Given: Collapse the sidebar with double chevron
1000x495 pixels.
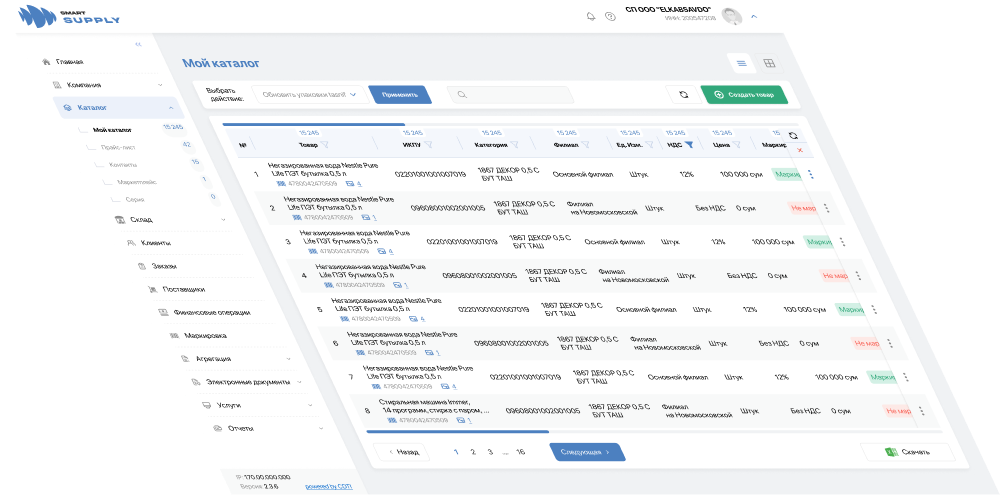Looking at the screenshot, I should [138, 44].
